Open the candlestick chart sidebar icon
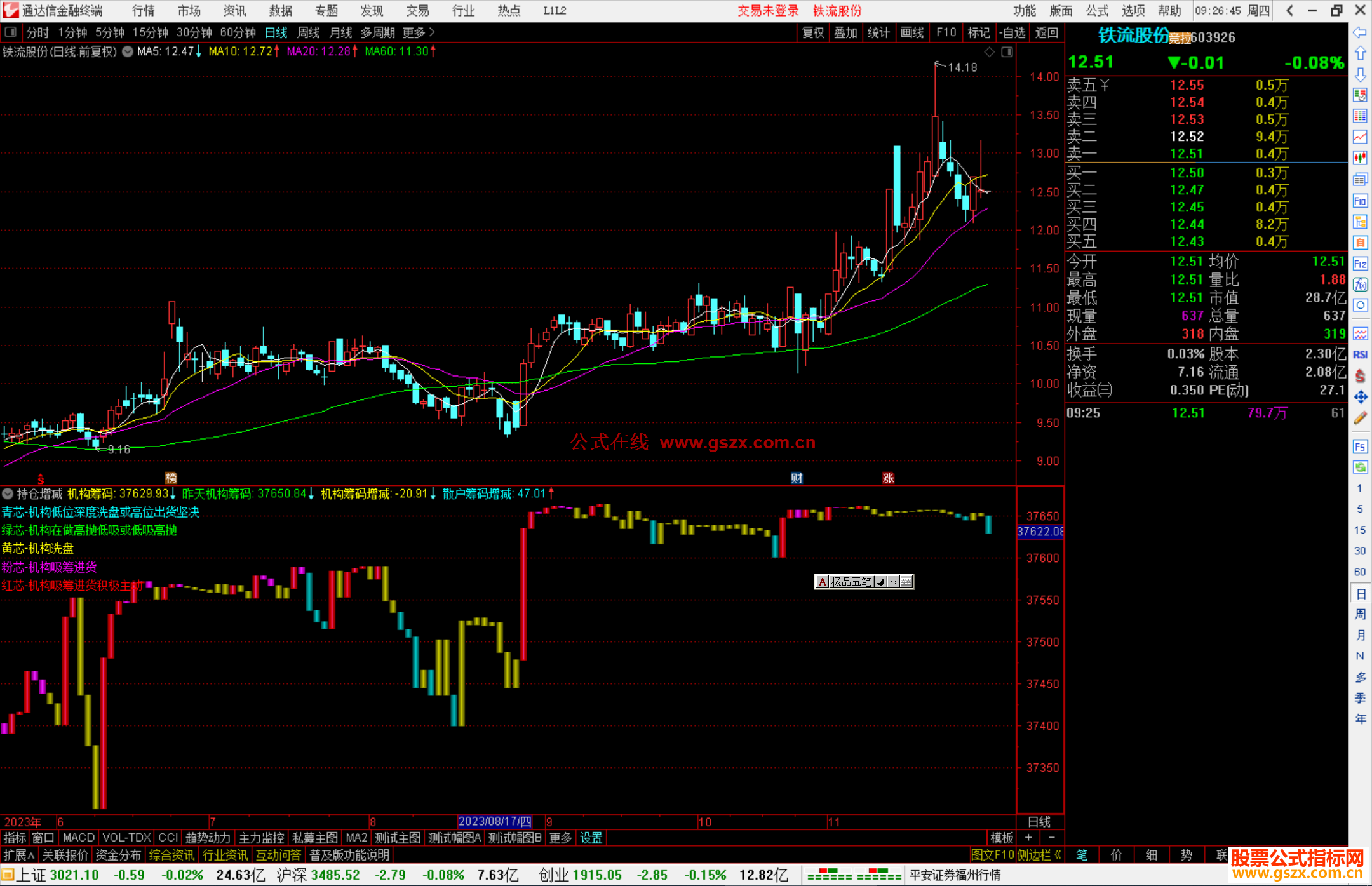Image resolution: width=1372 pixels, height=886 pixels. point(1360,158)
